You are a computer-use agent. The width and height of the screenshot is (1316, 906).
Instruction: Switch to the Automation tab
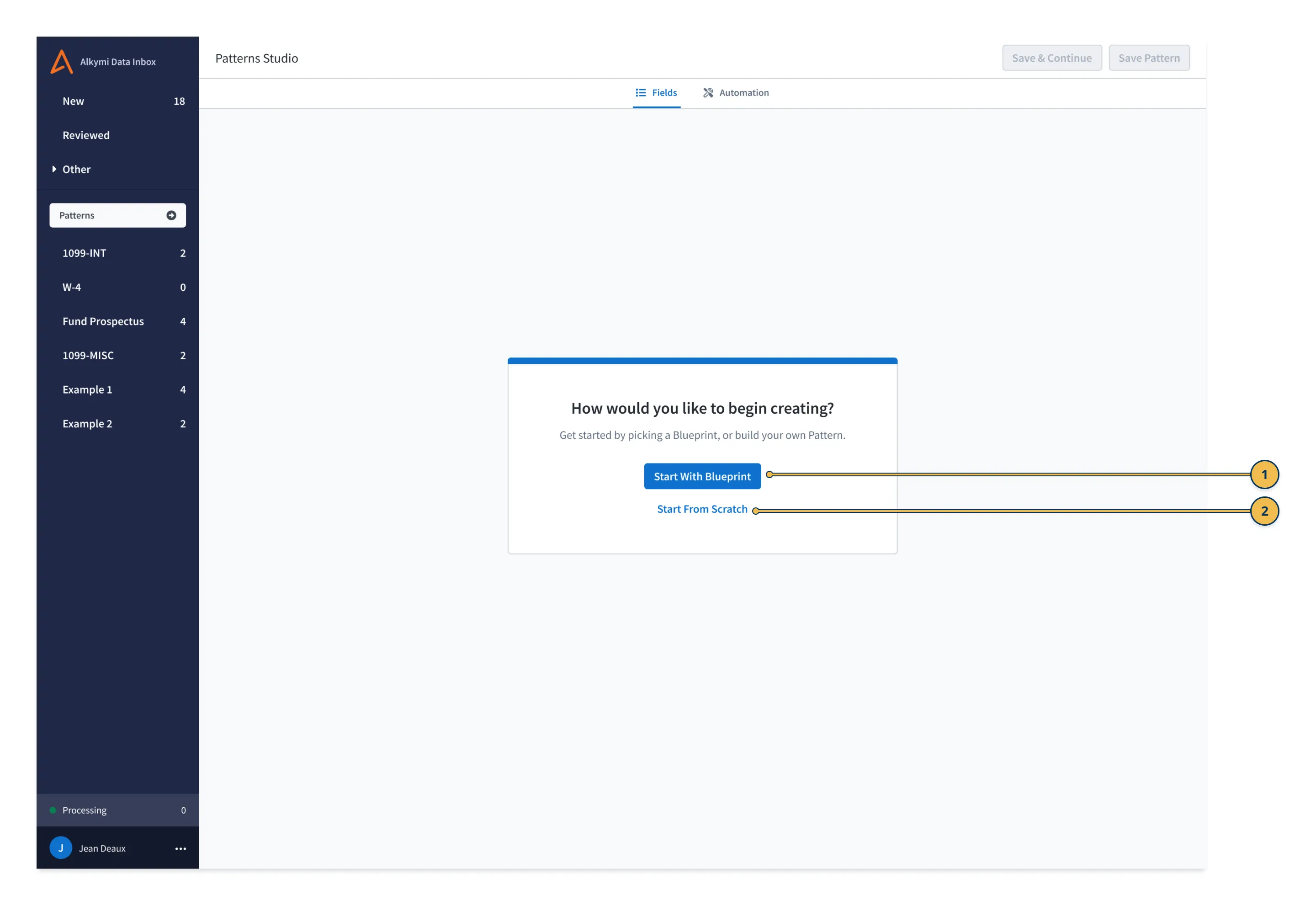pos(736,93)
